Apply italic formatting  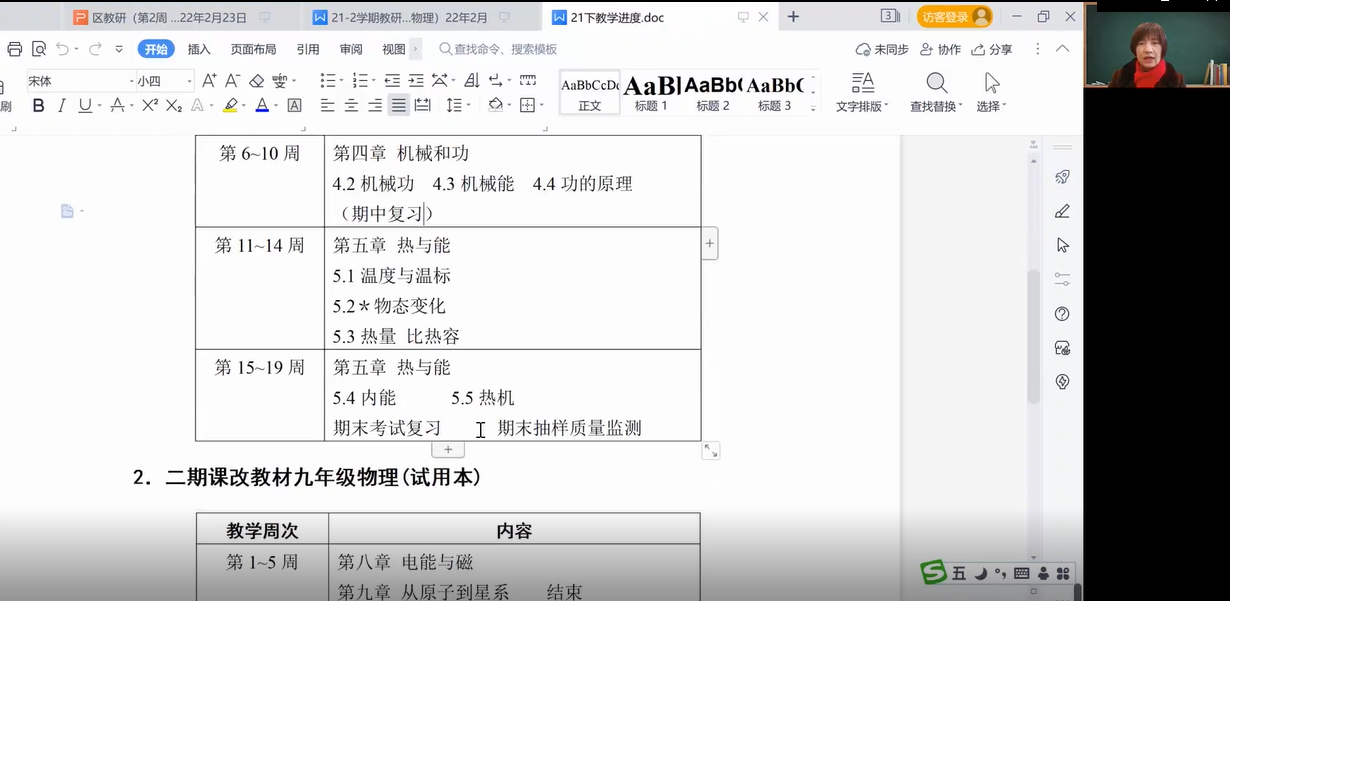pos(62,106)
